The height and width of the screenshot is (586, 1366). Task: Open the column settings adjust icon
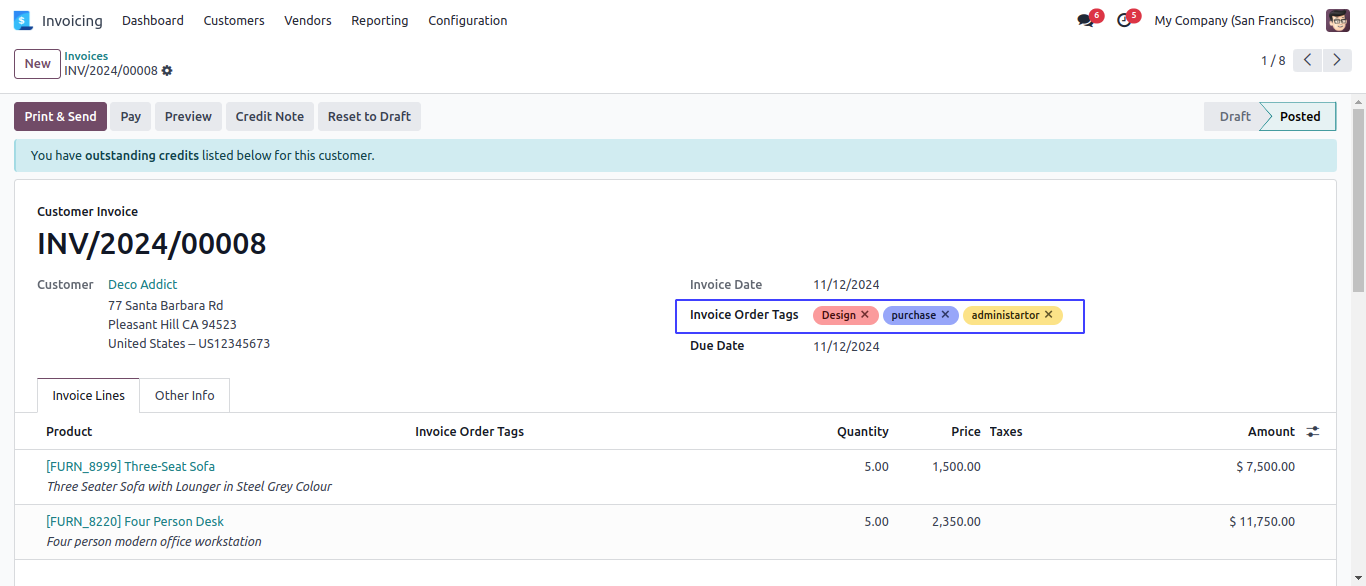pyautogui.click(x=1313, y=432)
